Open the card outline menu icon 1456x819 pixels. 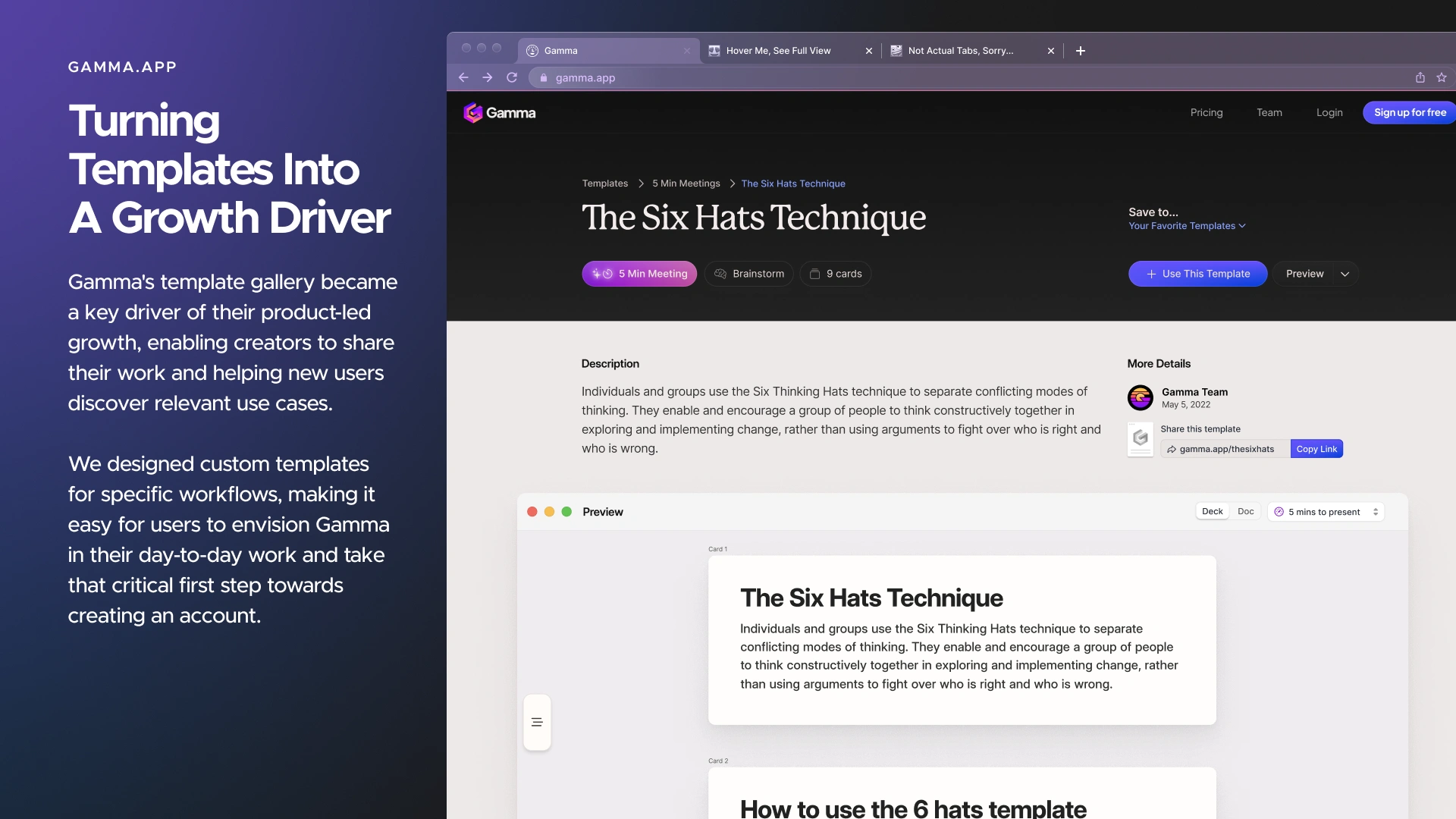(x=537, y=722)
